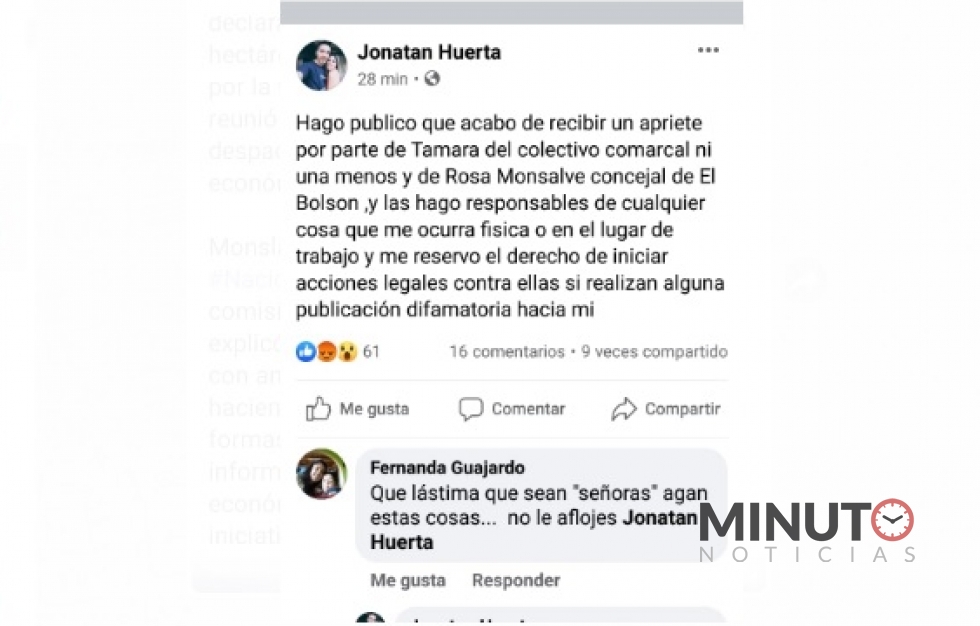Click the blue like reaction icon
Screen dimensions: 980x626
[x=306, y=352]
